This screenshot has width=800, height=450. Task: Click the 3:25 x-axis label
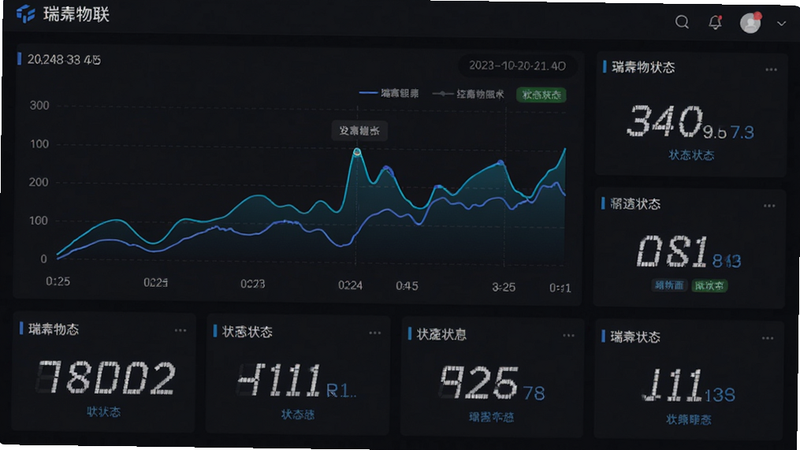click(503, 287)
